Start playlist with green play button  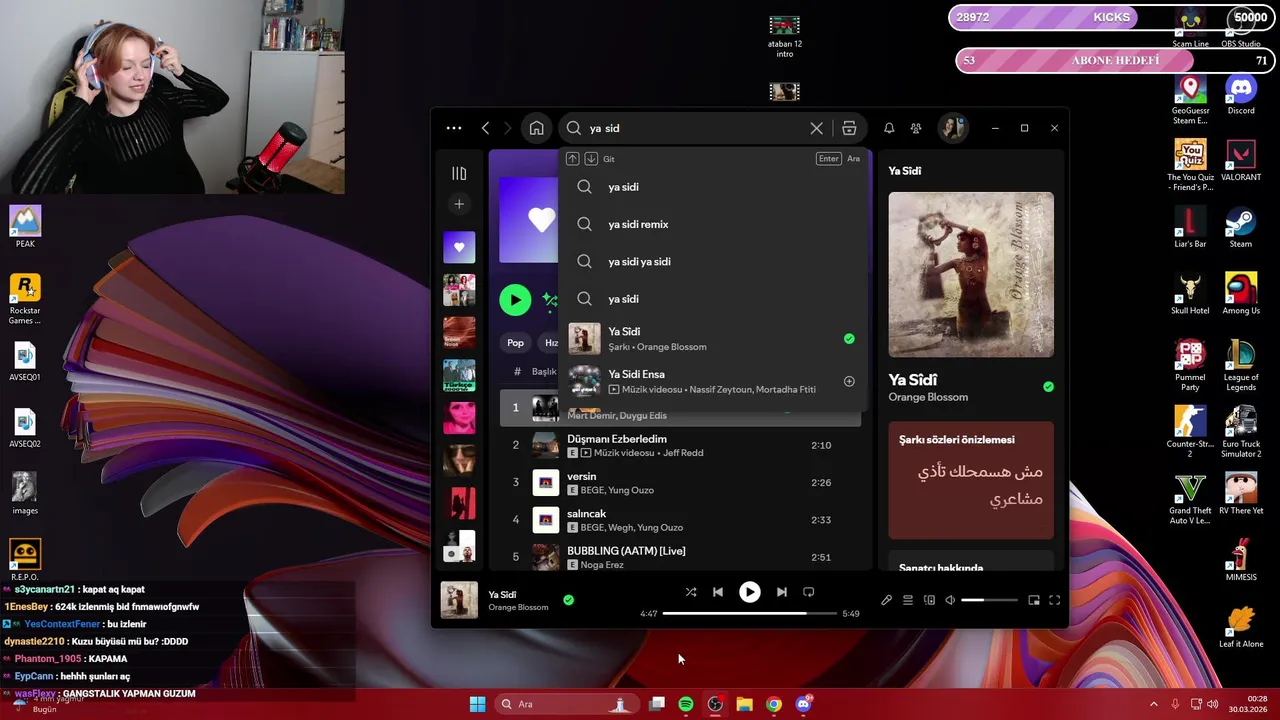coord(515,299)
